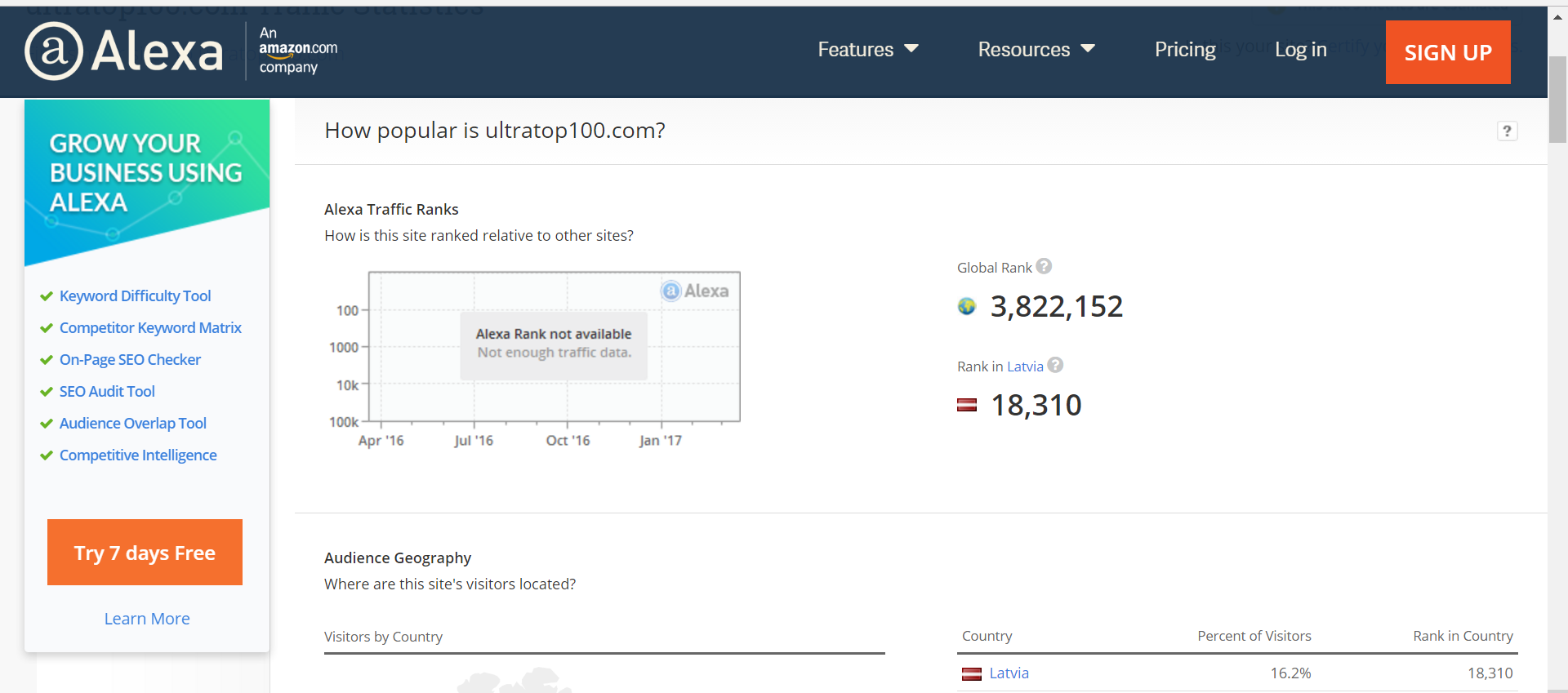Open the question mark help box
Viewport: 1568px width, 693px height.
coord(1507,131)
